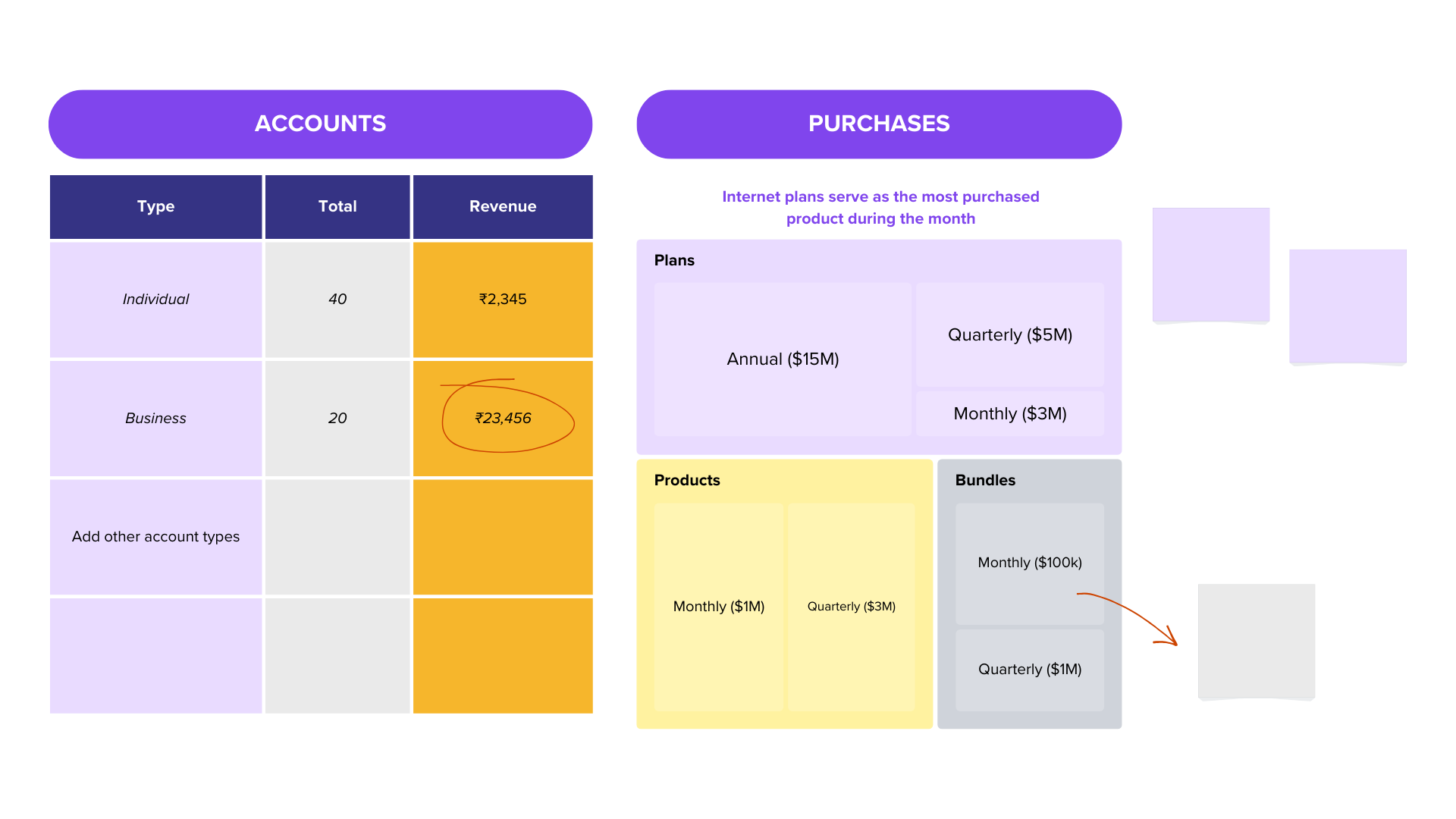This screenshot has width=1456, height=819.
Task: Select the Revenue column header
Action: (503, 206)
